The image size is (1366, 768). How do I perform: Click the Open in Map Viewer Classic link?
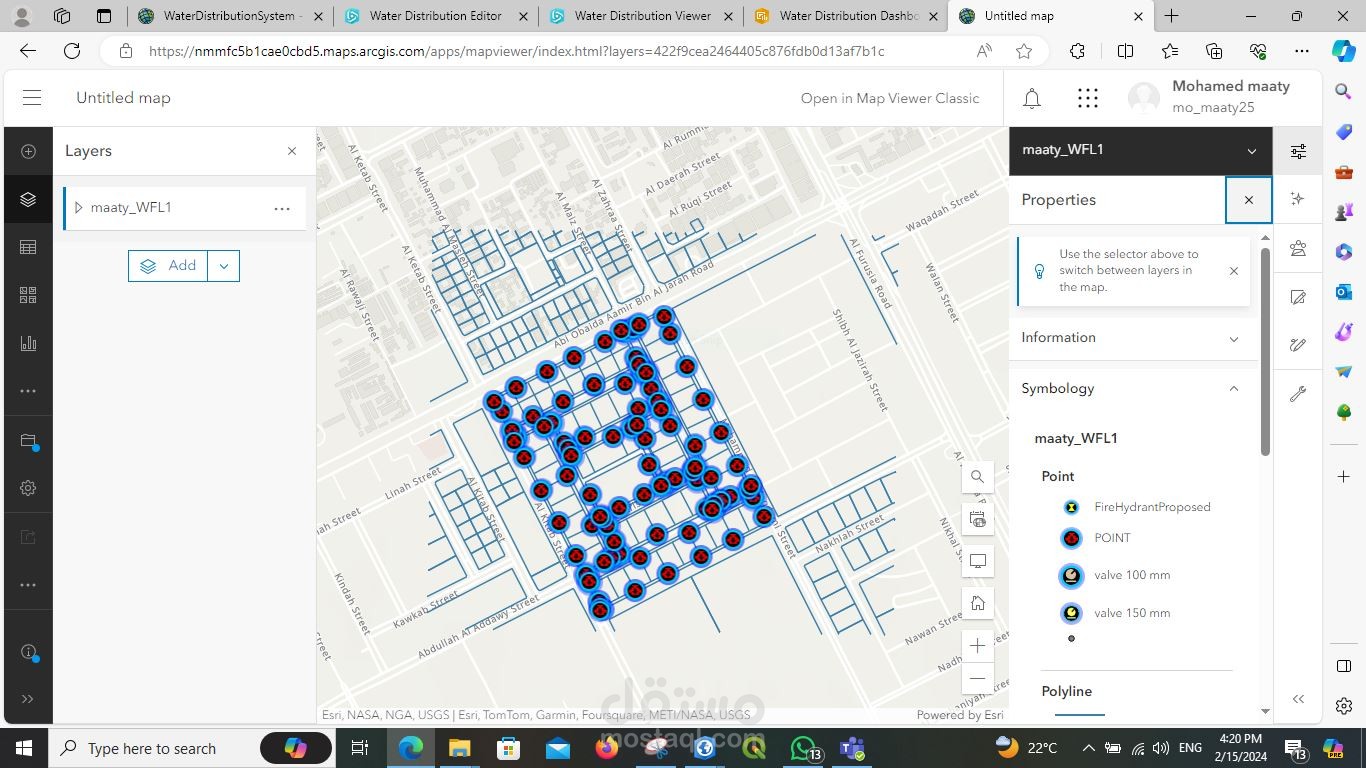pos(890,98)
